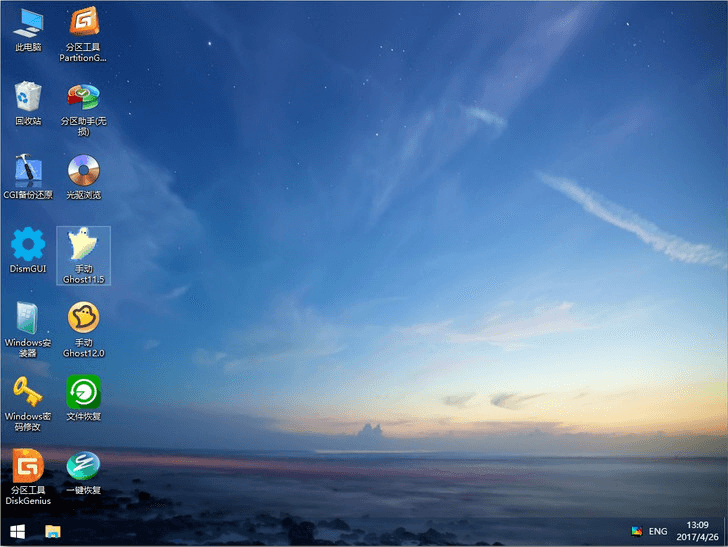
Task: Open the PartitionGuru 分区工具 shortcut
Action: tap(83, 22)
